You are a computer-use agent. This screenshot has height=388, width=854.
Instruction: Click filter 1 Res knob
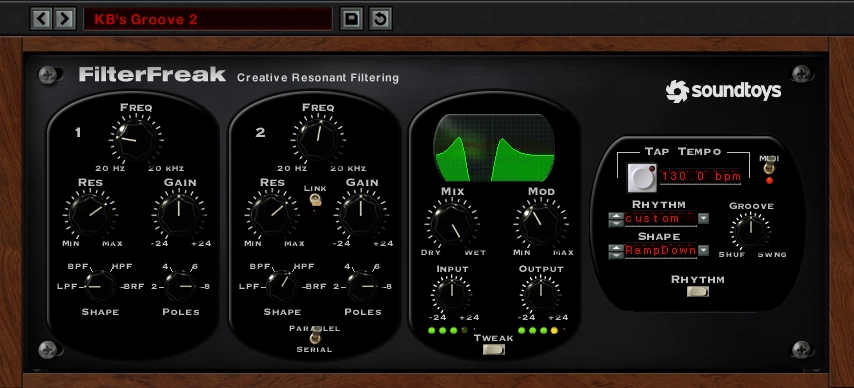89,214
